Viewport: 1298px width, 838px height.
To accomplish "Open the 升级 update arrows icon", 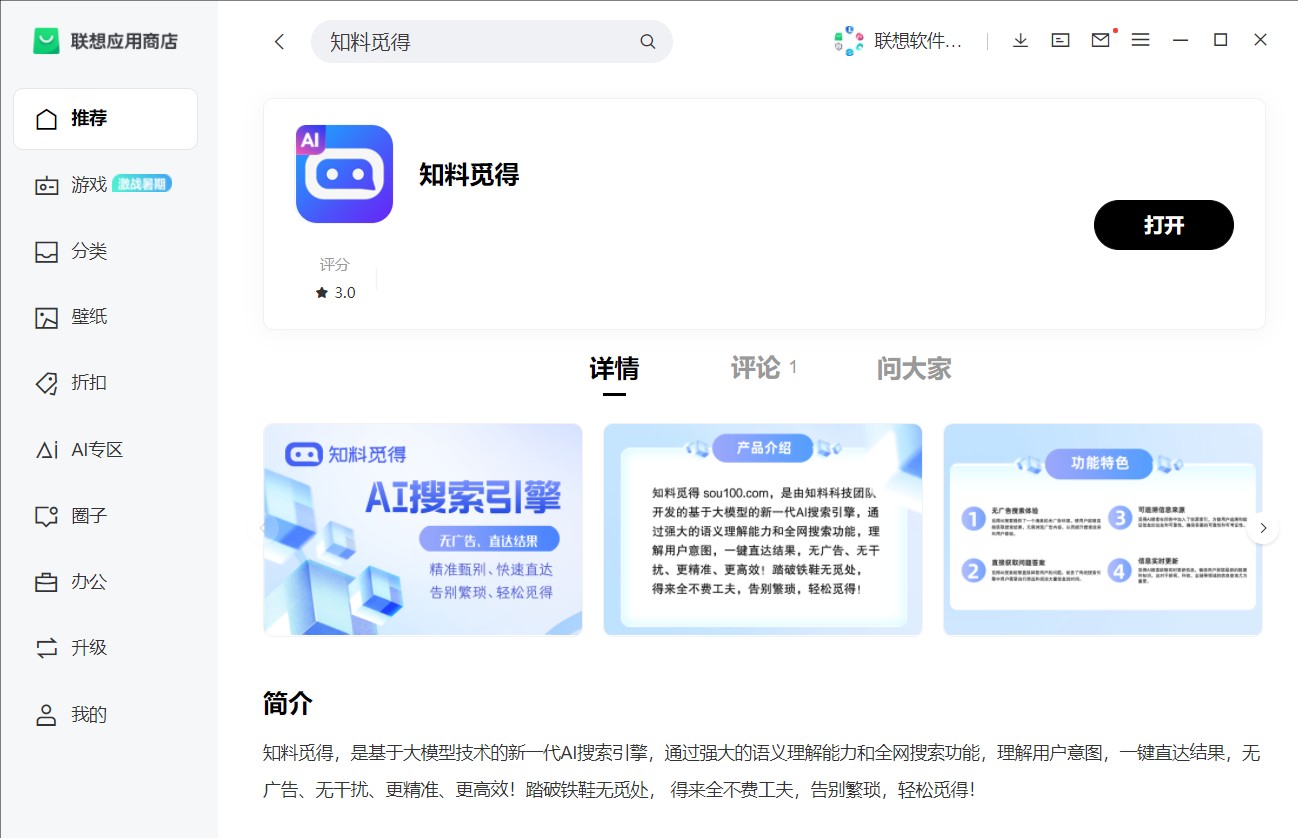I will [x=46, y=648].
